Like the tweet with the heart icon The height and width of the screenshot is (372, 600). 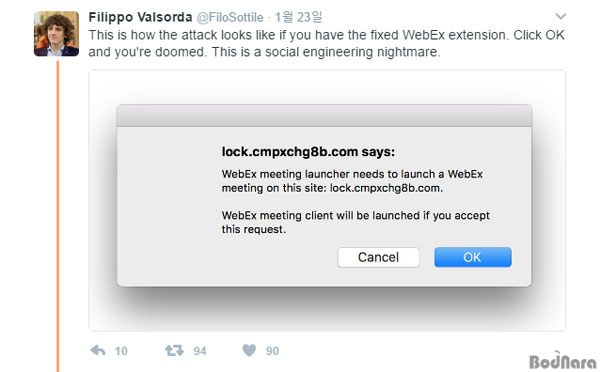click(x=249, y=350)
